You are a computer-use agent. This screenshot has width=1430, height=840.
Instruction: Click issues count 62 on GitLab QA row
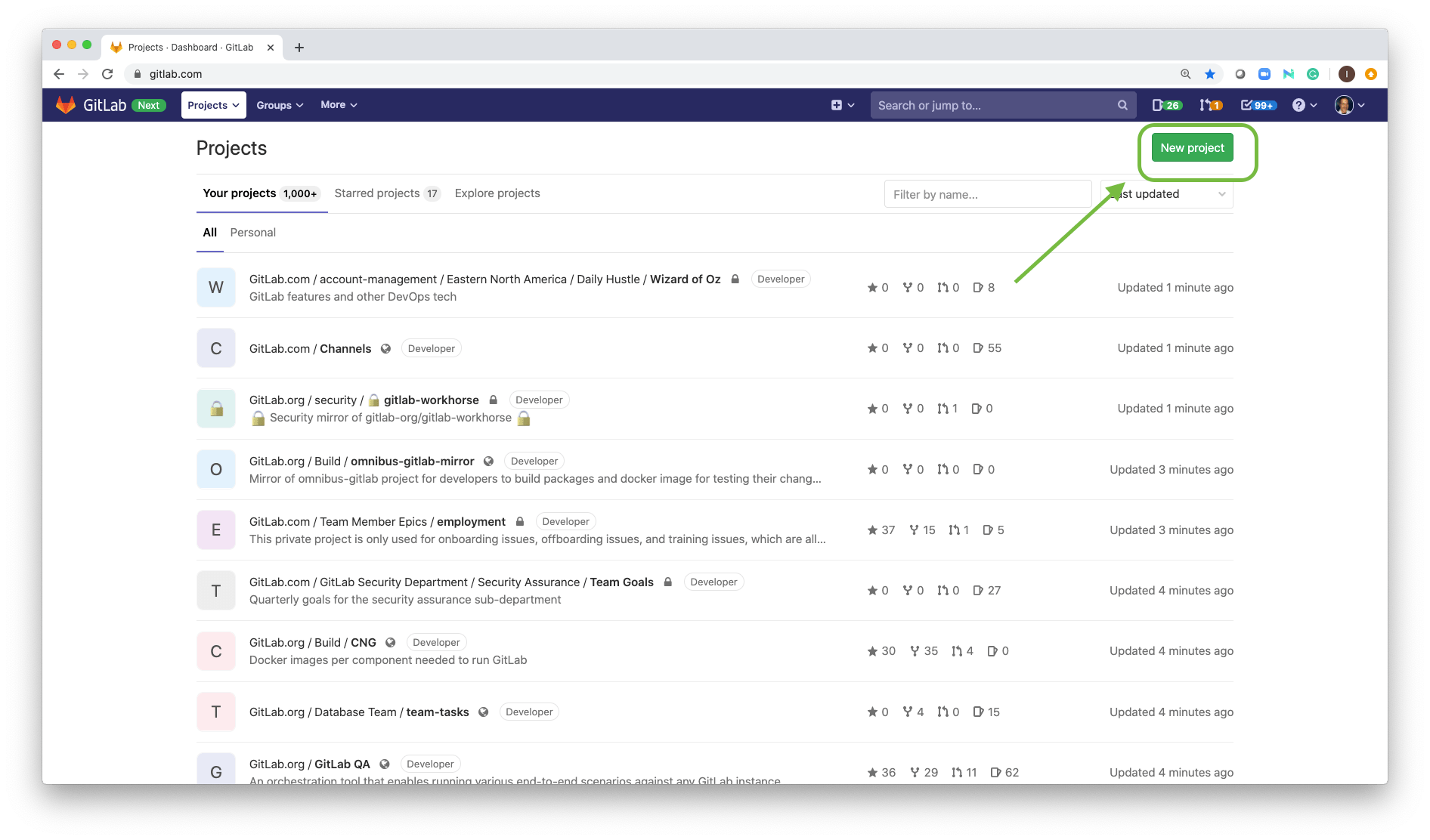(1004, 773)
